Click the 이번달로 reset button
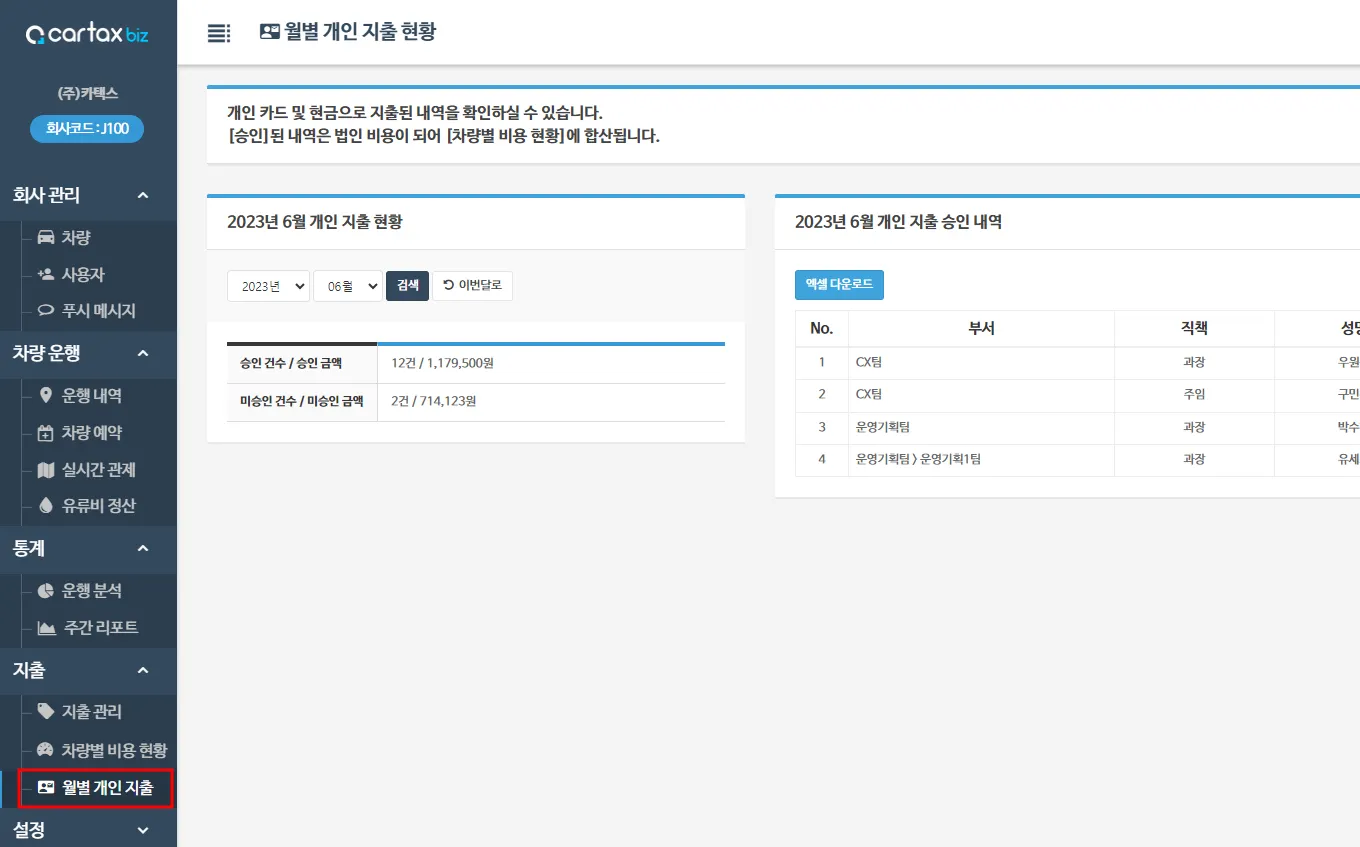This screenshot has width=1360, height=847. click(x=473, y=286)
